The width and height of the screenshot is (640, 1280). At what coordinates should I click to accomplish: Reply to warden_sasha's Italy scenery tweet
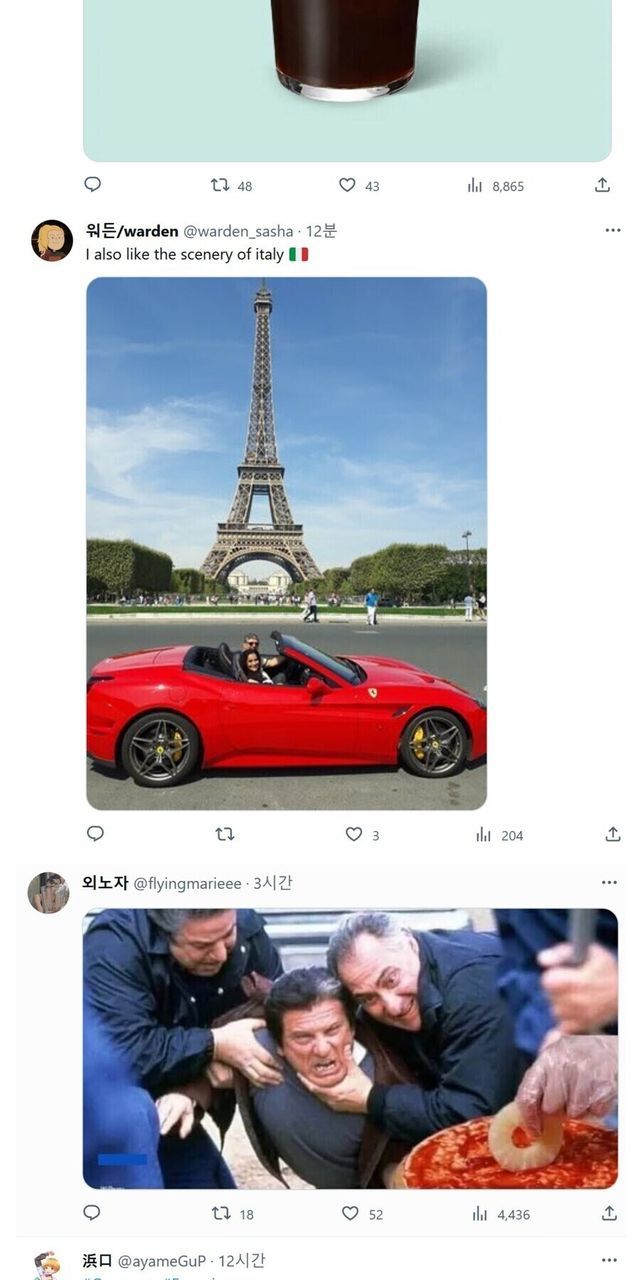(x=95, y=833)
